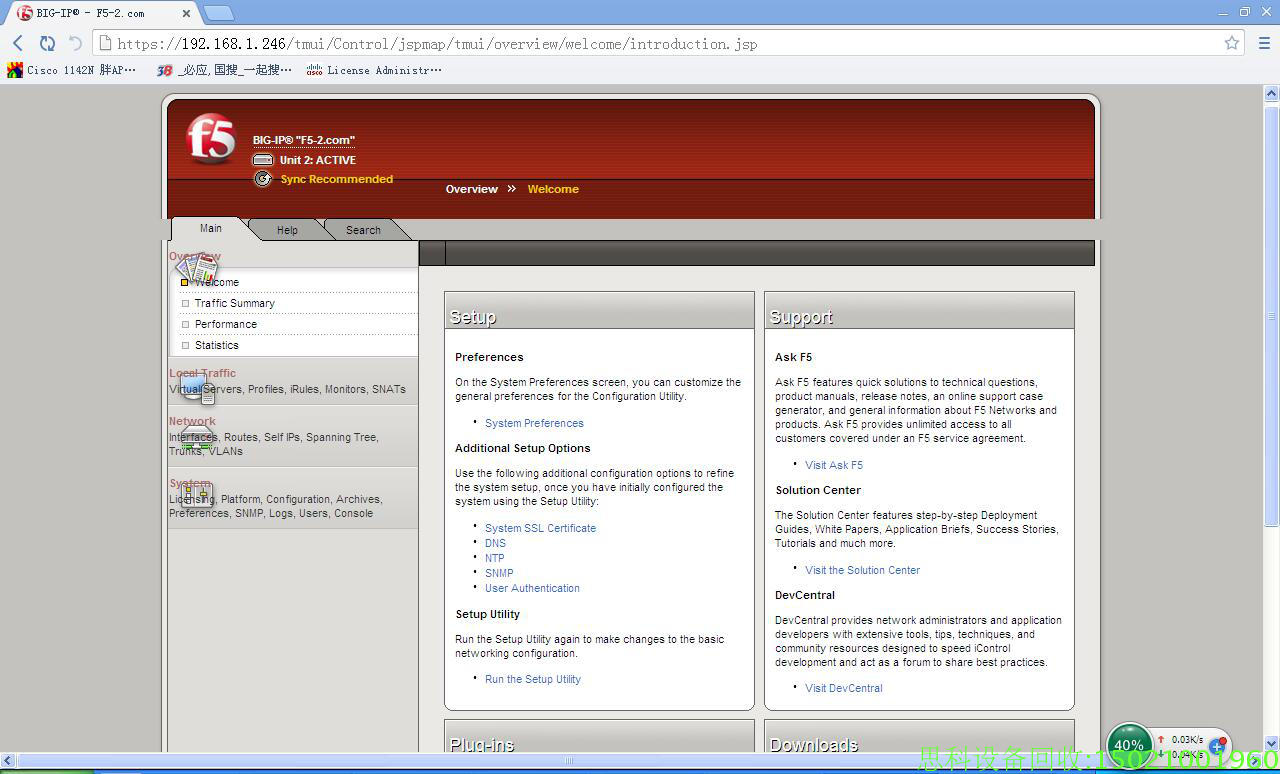
Task: Click the Plug-ins panel heading
Action: [482, 744]
